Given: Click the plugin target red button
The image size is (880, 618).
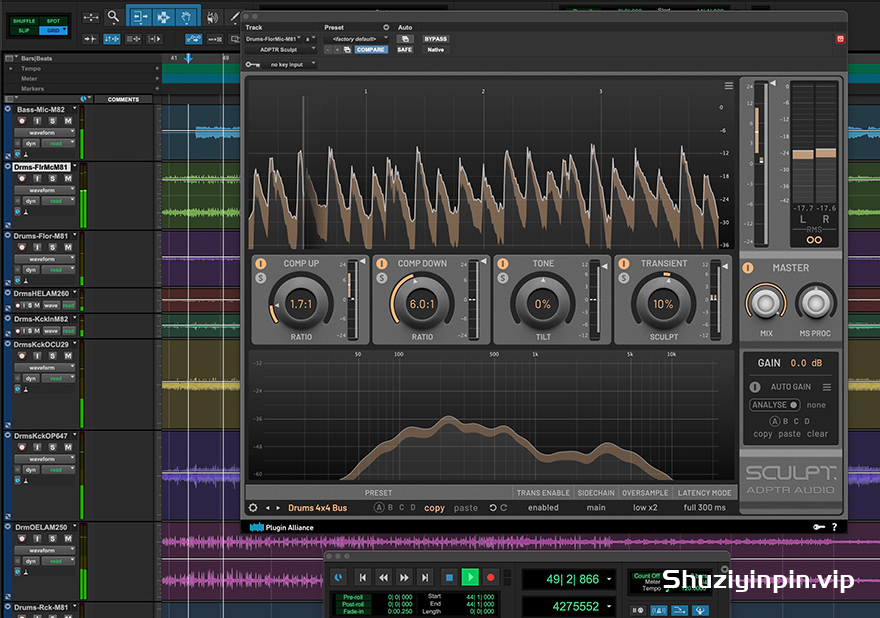Looking at the screenshot, I should pos(840,39).
